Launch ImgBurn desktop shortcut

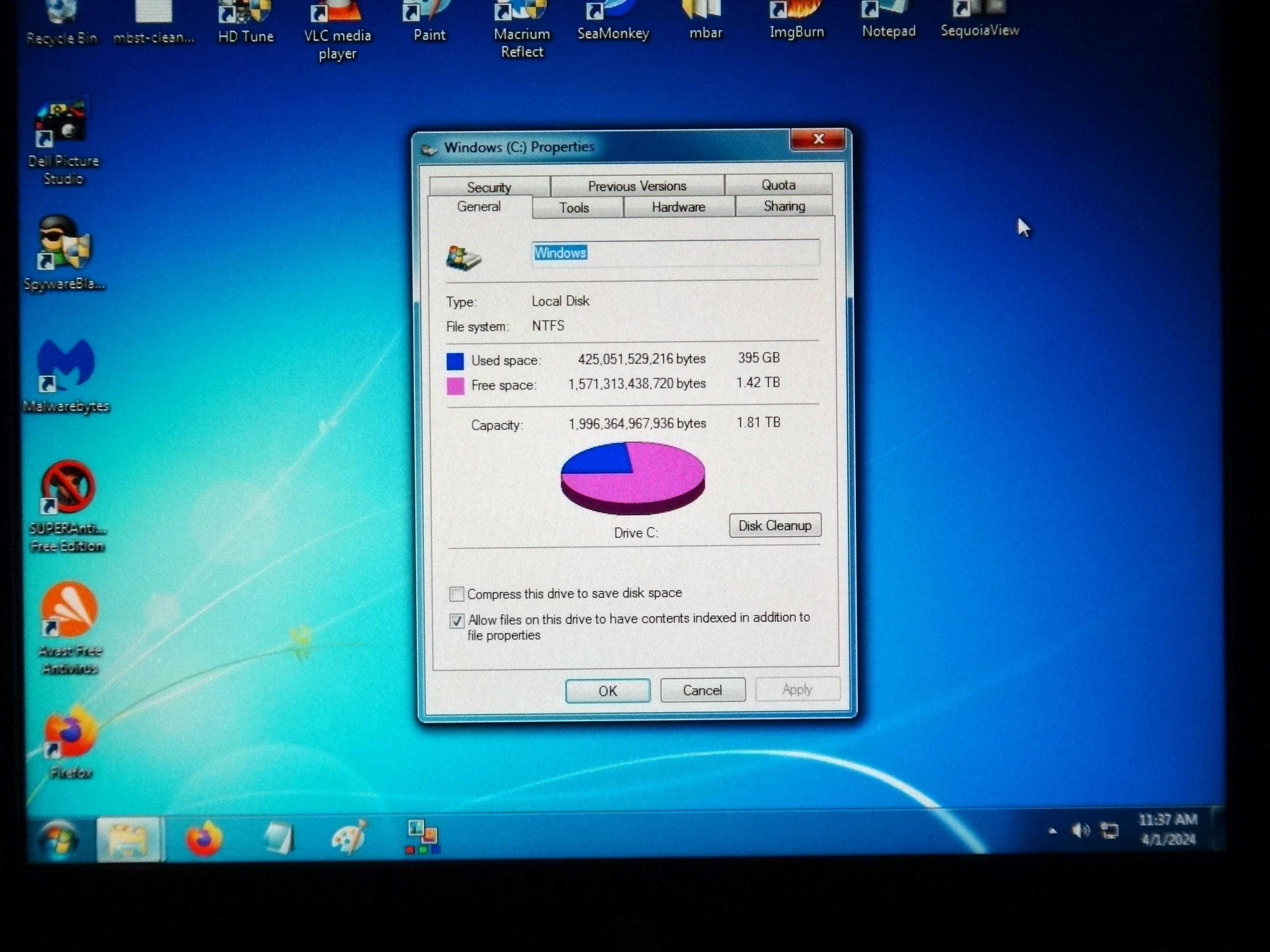(x=796, y=20)
